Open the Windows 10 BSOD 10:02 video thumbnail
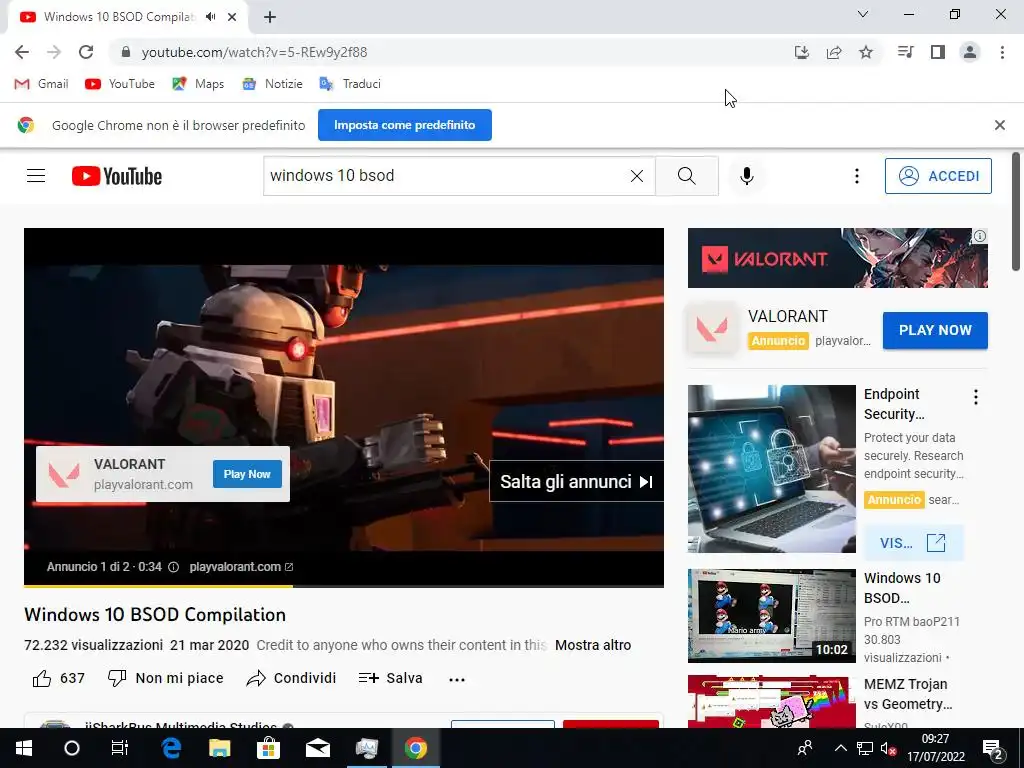Image resolution: width=1024 pixels, height=768 pixels. 771,616
